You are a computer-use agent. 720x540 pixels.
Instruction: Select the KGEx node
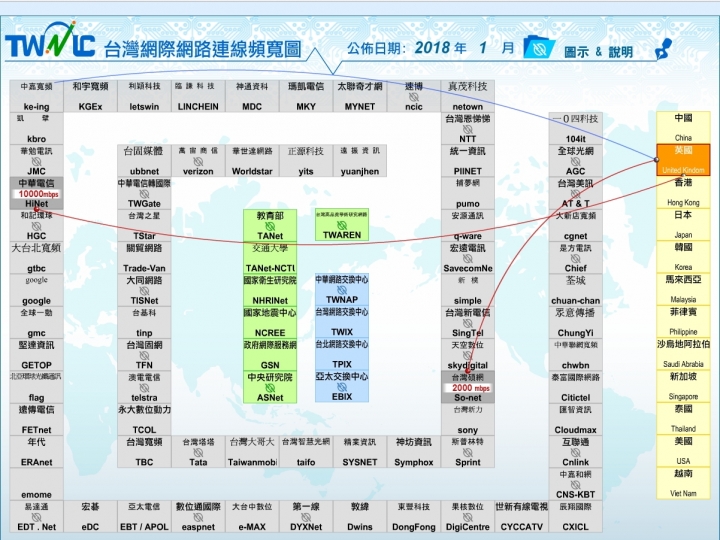(90, 96)
